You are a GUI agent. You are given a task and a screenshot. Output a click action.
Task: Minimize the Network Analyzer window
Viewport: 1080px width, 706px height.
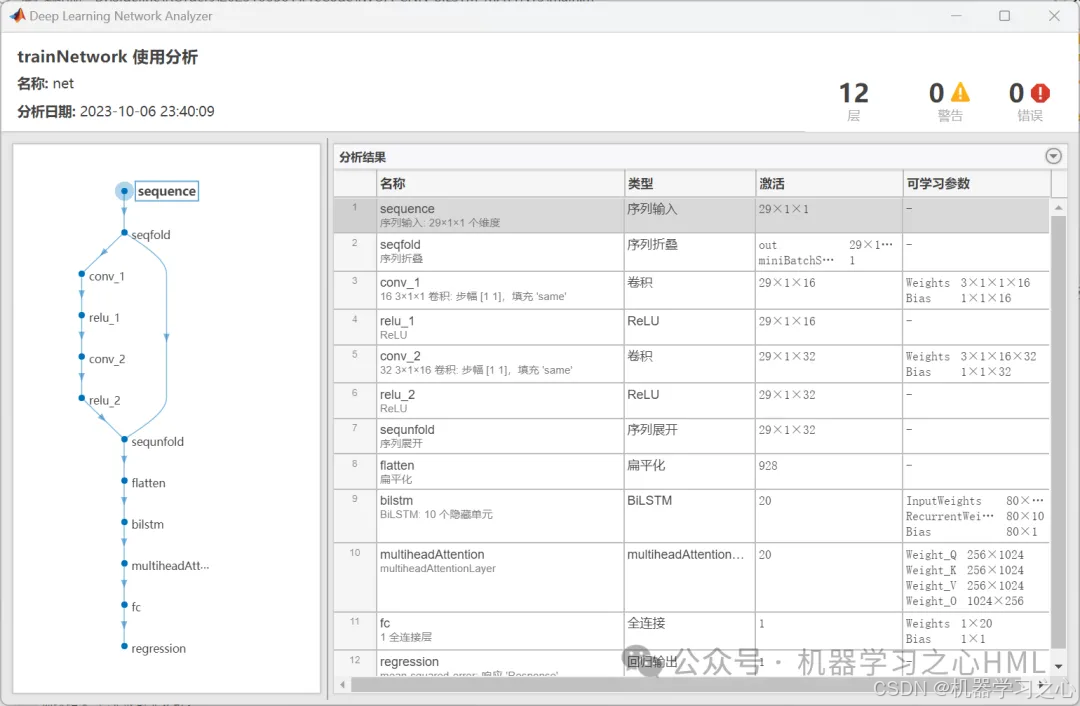[955, 15]
